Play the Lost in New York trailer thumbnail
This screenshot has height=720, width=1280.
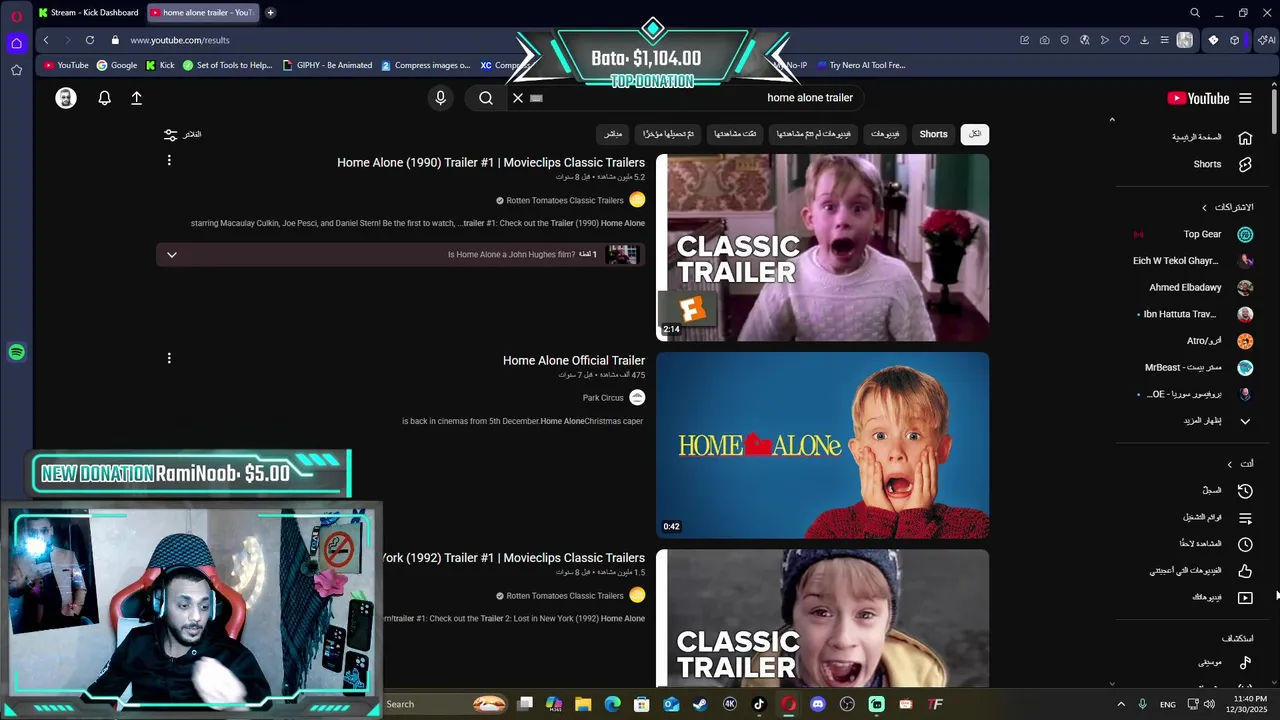pos(822,618)
